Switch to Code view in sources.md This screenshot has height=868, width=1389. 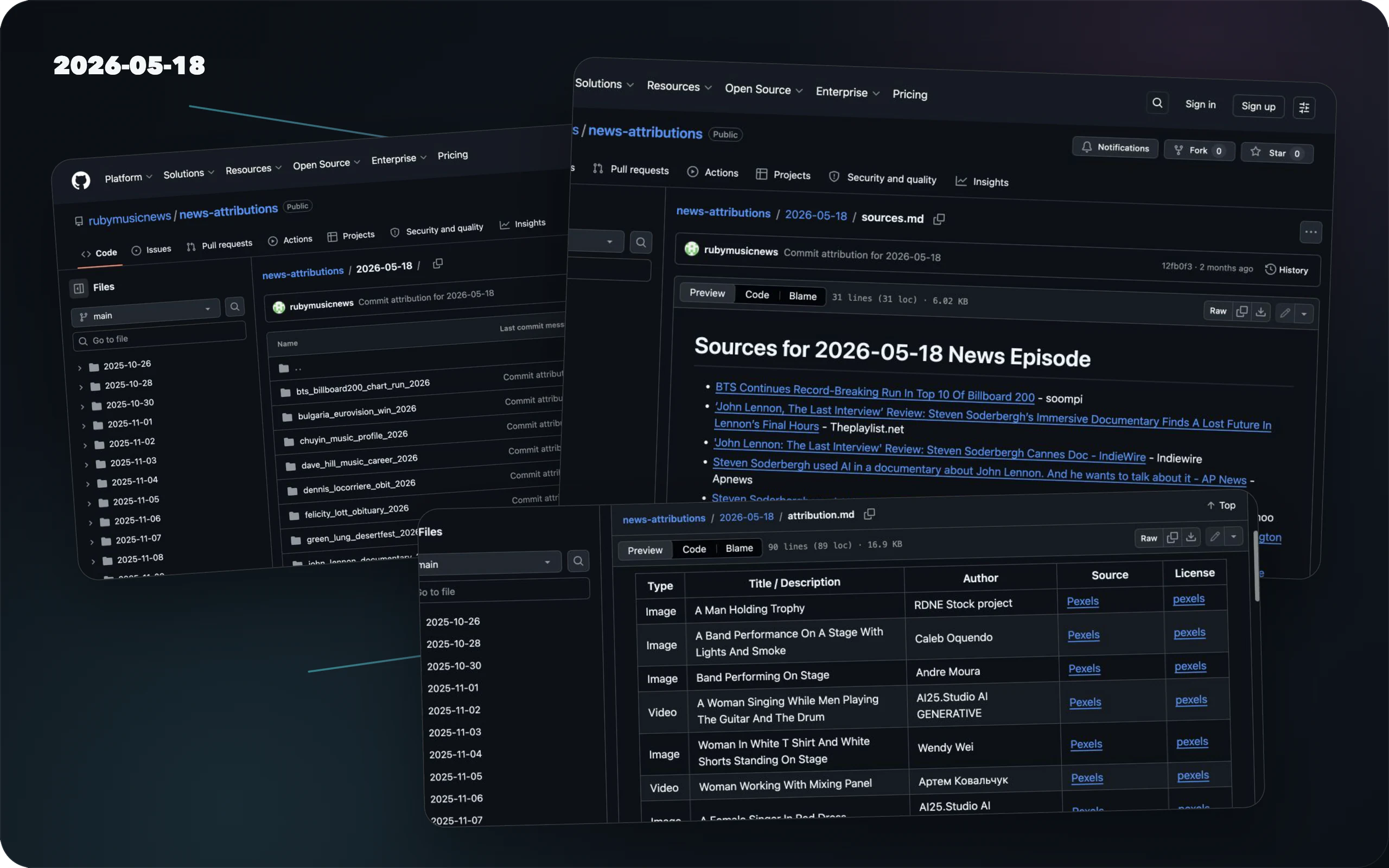pyautogui.click(x=756, y=295)
